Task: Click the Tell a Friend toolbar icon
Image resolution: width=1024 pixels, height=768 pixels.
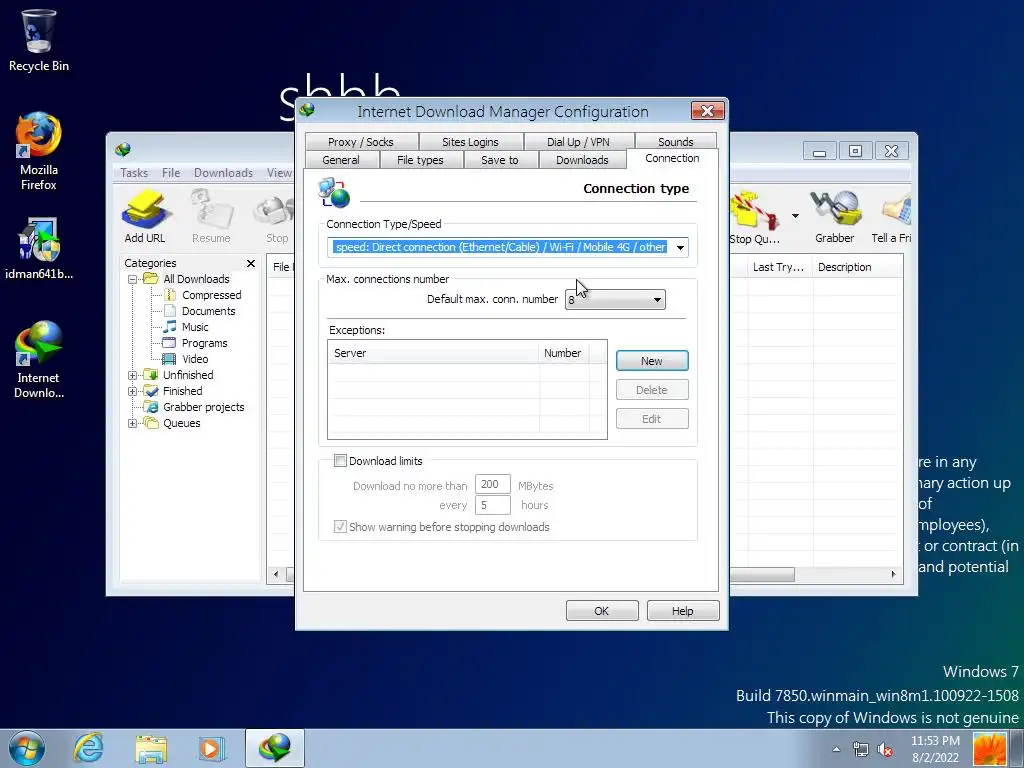Action: 892,216
